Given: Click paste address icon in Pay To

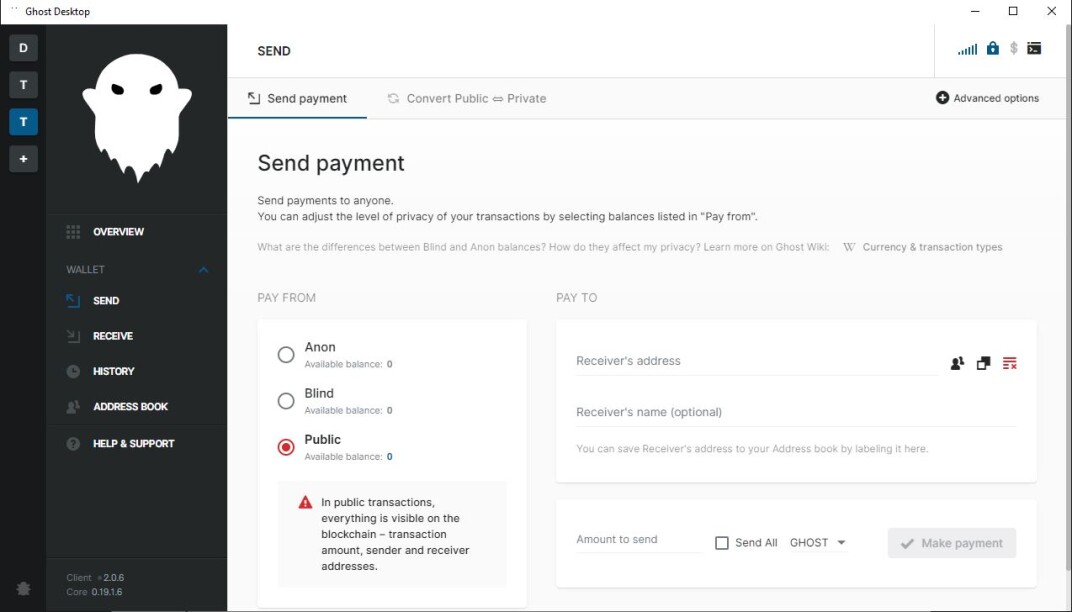Looking at the screenshot, I should point(983,363).
